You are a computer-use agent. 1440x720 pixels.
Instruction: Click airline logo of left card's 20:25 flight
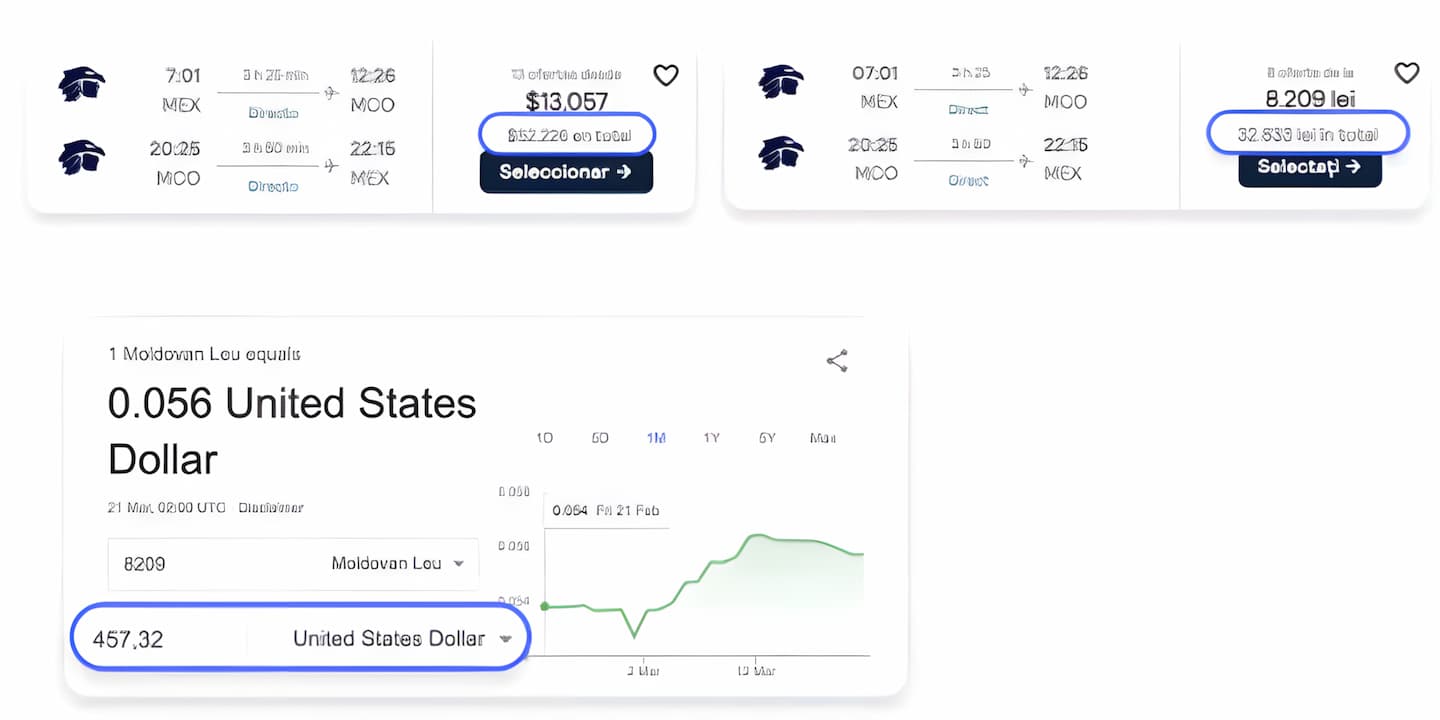pos(82,157)
